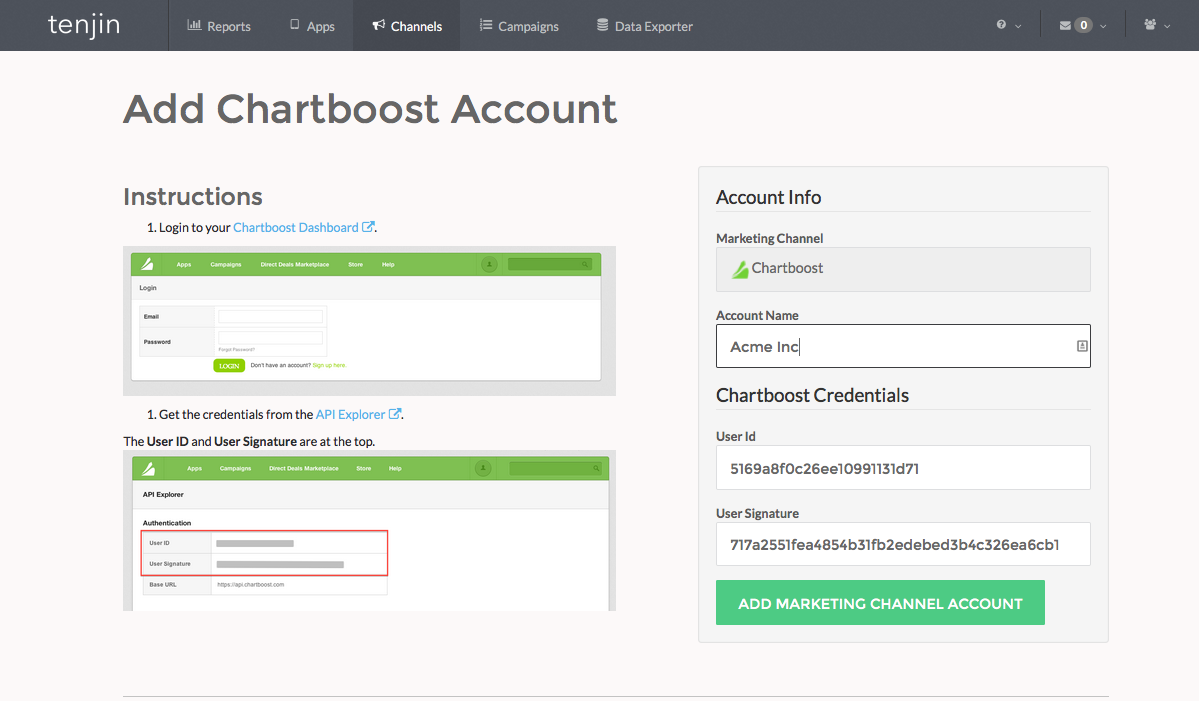Click the Account Name label
1199x701 pixels.
(757, 315)
